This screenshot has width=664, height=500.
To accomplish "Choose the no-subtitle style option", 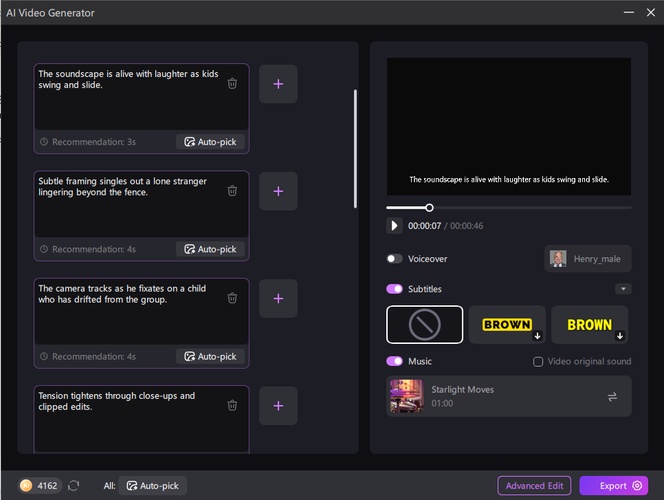I will coord(425,325).
